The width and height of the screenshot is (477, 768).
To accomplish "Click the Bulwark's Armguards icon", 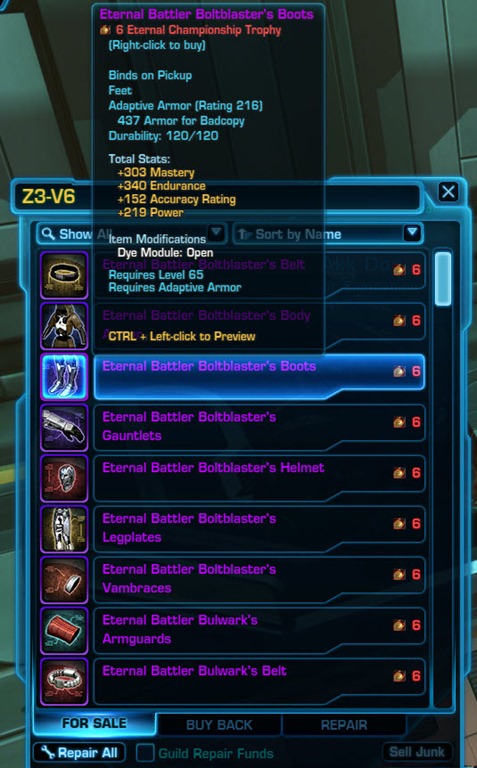I will tap(64, 631).
